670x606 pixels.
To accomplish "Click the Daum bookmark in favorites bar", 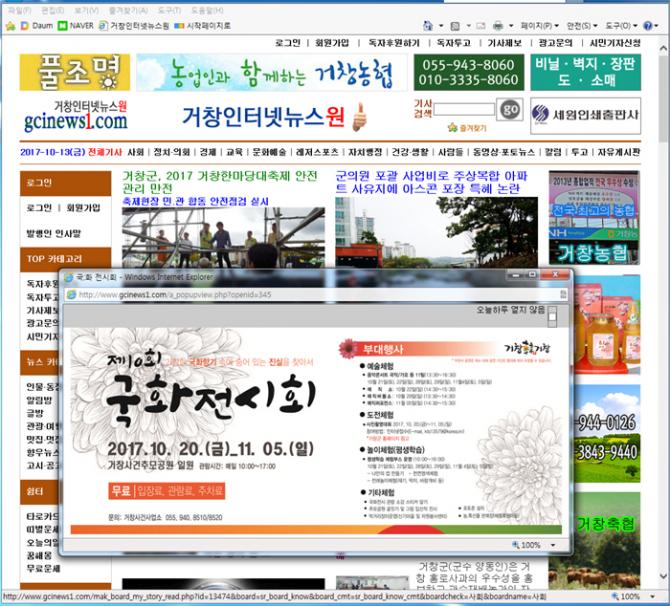I will tap(36, 25).
